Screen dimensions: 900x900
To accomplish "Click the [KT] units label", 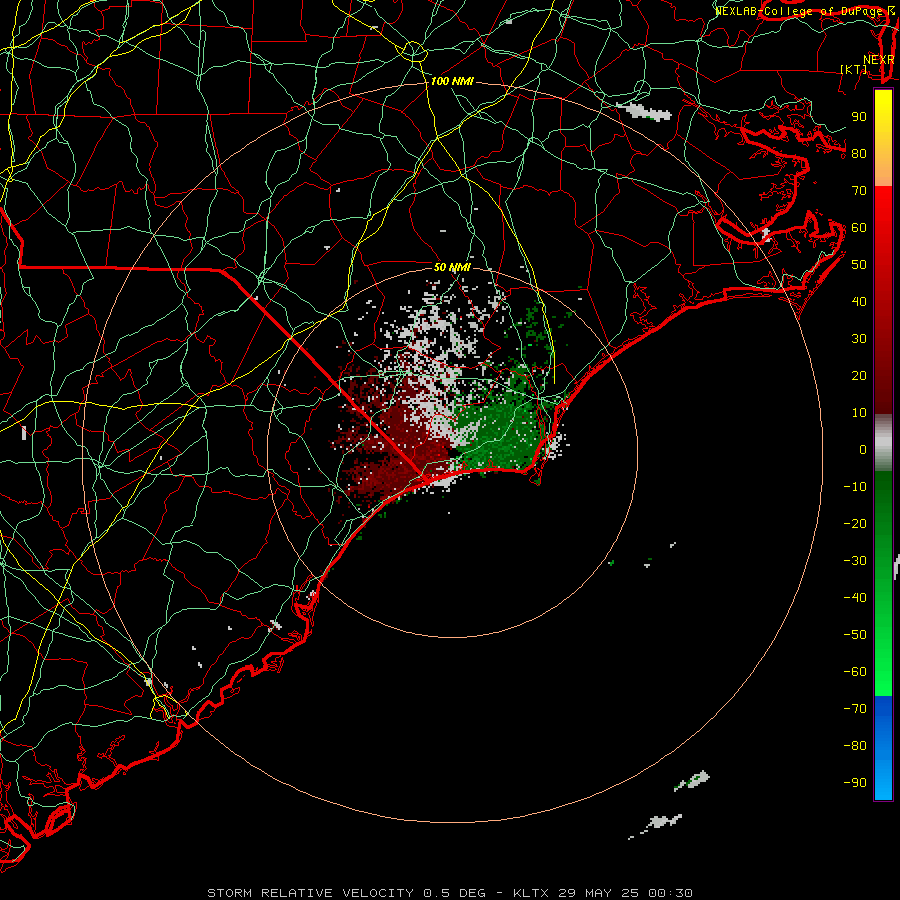I will [854, 69].
